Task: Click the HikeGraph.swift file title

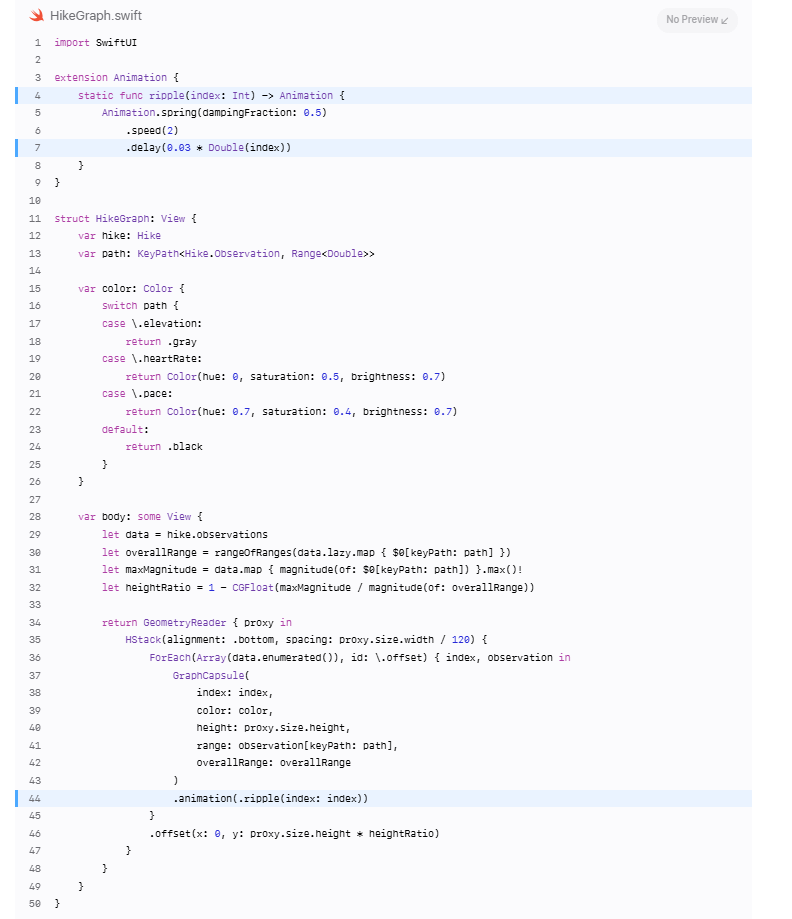Action: [96, 16]
